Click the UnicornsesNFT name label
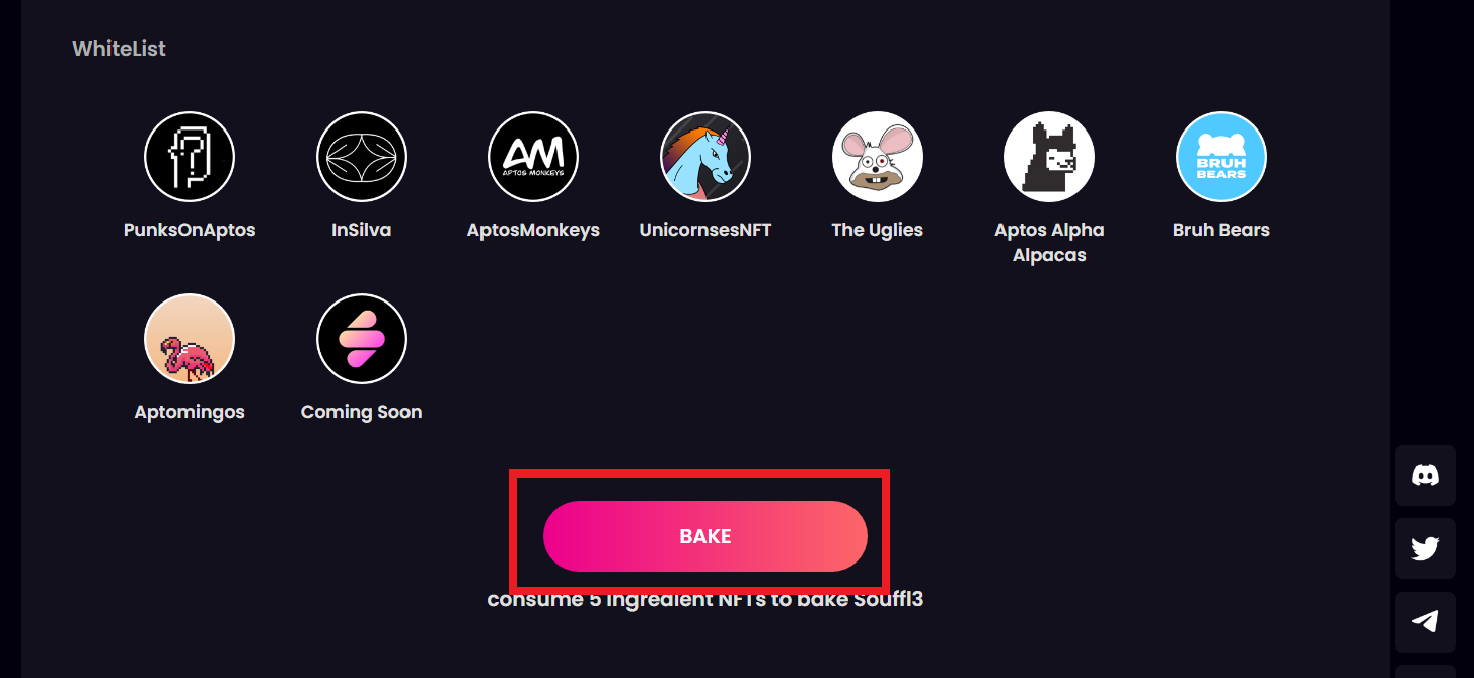 coord(705,230)
